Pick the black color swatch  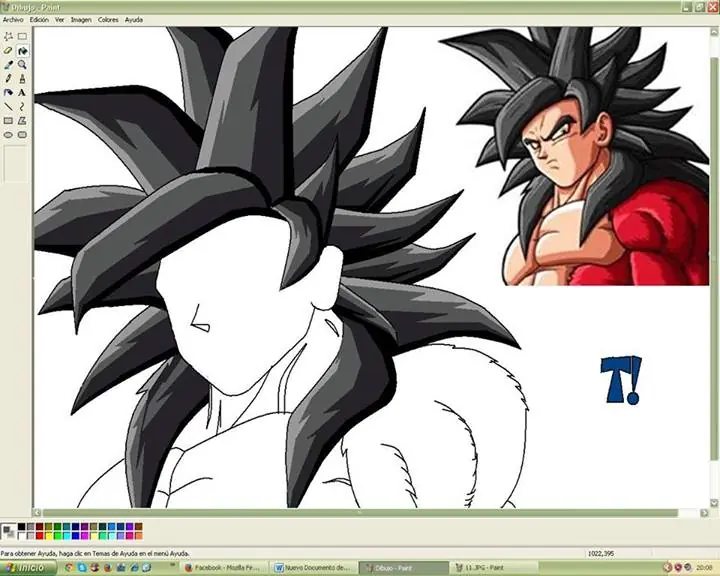click(x=22, y=526)
